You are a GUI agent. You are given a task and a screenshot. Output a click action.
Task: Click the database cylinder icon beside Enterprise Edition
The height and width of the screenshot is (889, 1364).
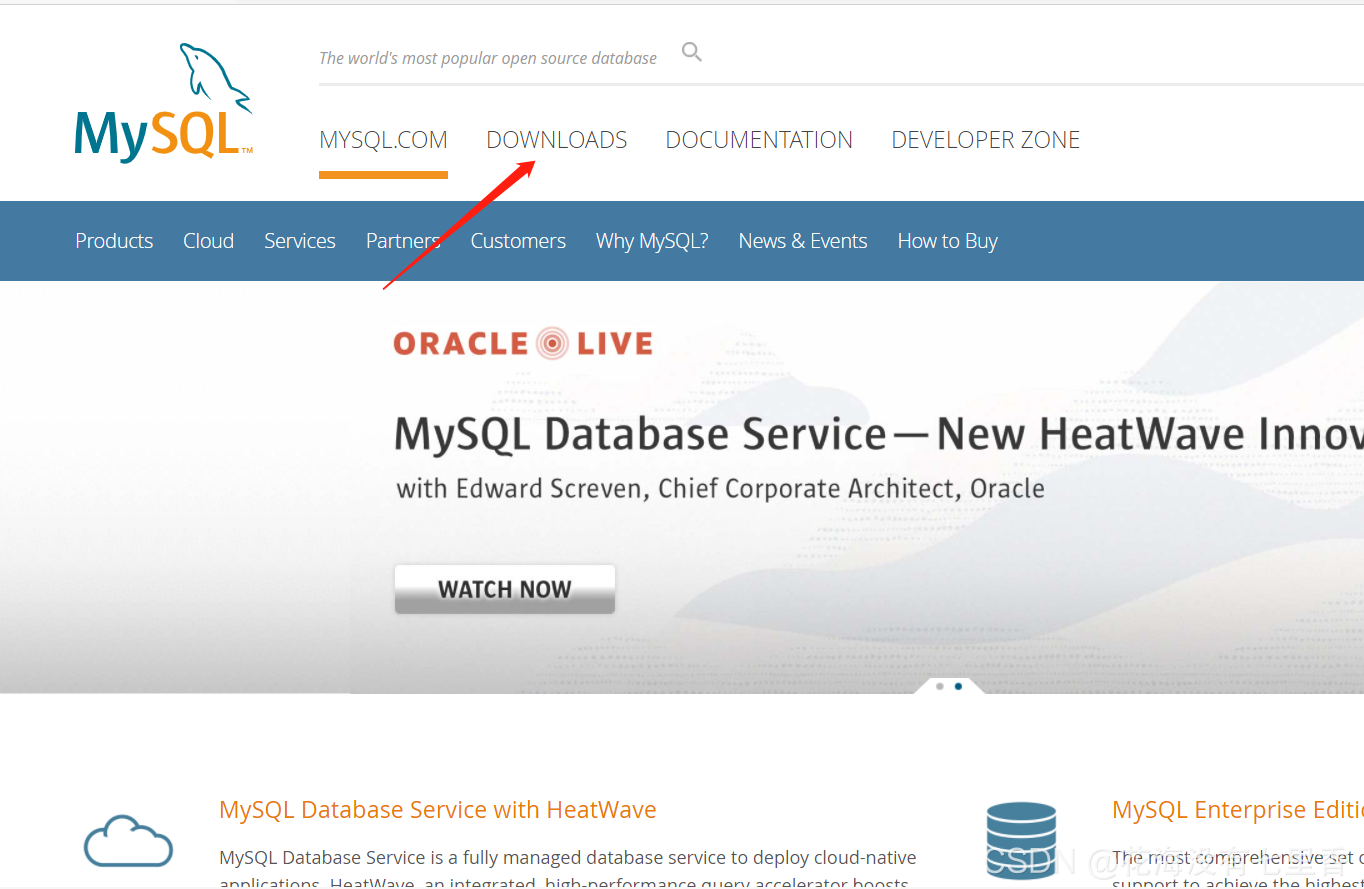click(1021, 840)
